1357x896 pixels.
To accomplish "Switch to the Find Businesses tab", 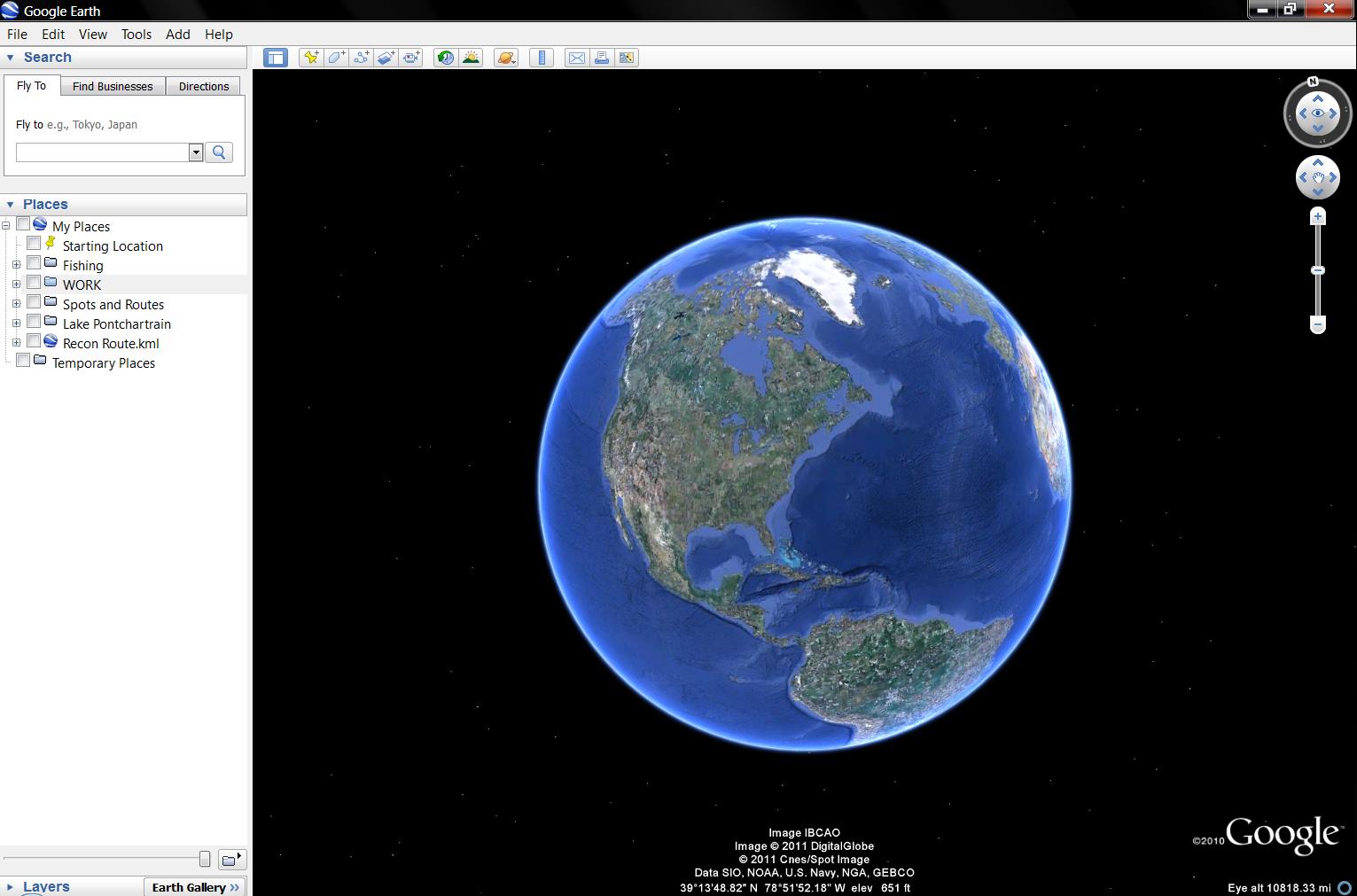I will [113, 86].
